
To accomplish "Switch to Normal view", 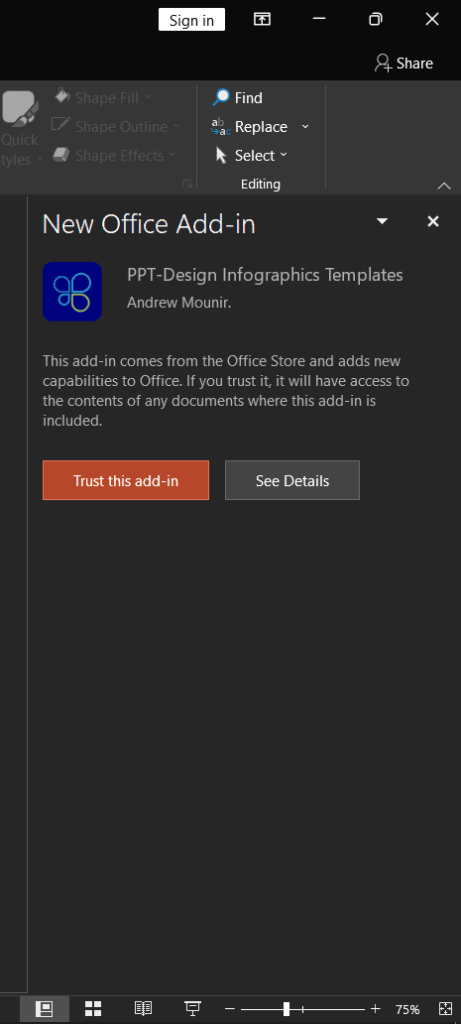I will [44, 1009].
